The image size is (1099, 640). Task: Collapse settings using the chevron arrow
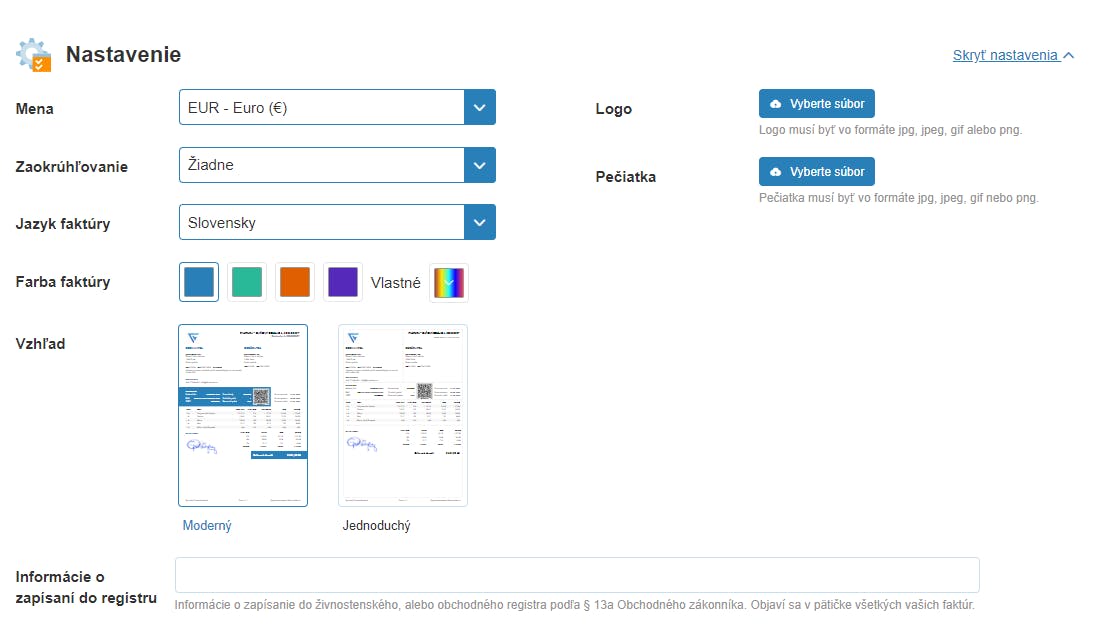tap(1068, 55)
